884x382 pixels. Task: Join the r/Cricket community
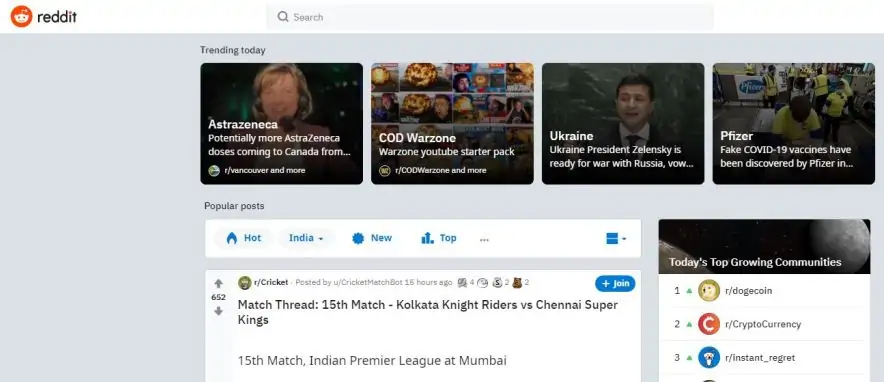615,283
